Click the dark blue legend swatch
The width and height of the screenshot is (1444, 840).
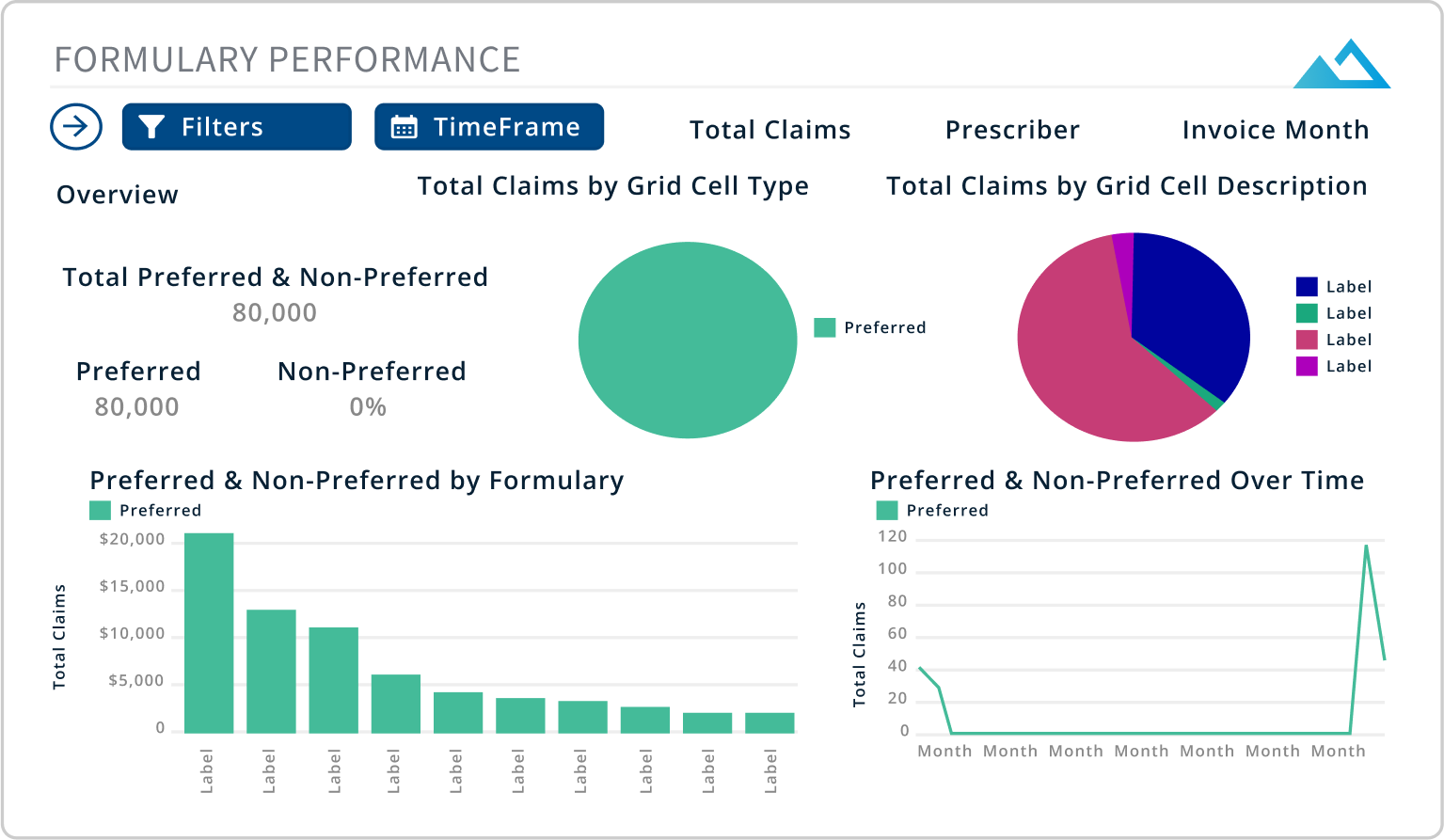pyautogui.click(x=1307, y=287)
